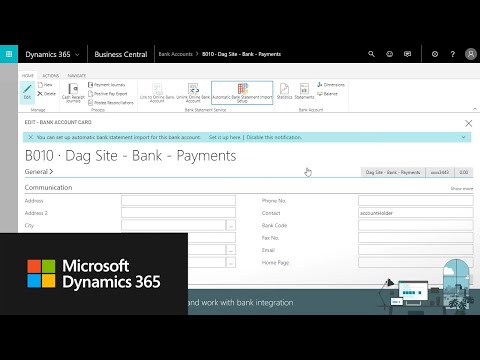Open the City lookup ellipsis button

click(231, 225)
